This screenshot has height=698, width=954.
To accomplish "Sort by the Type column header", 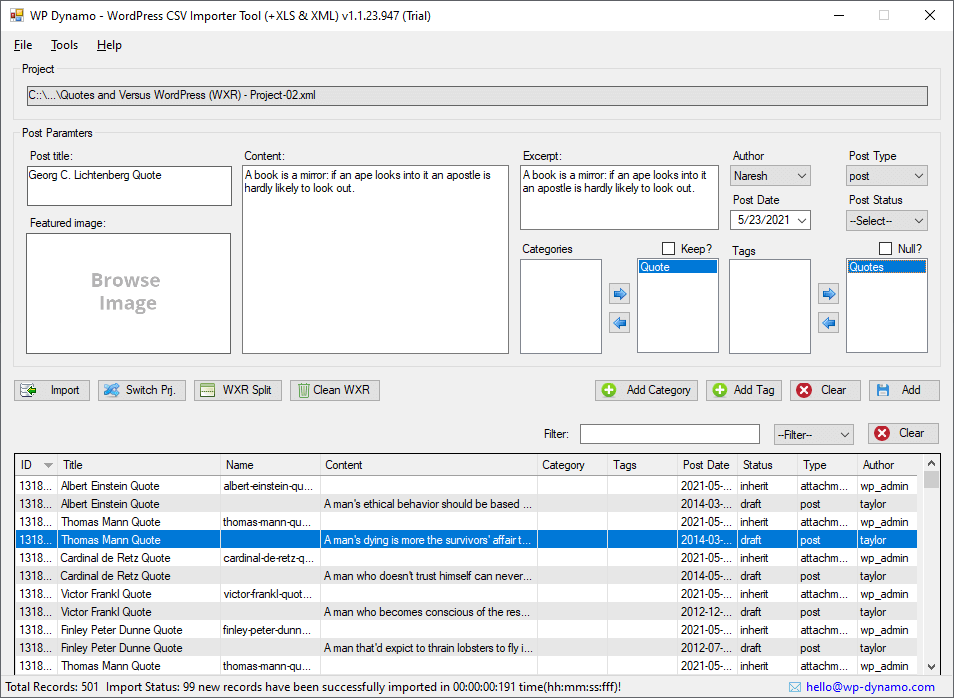I will click(x=827, y=465).
